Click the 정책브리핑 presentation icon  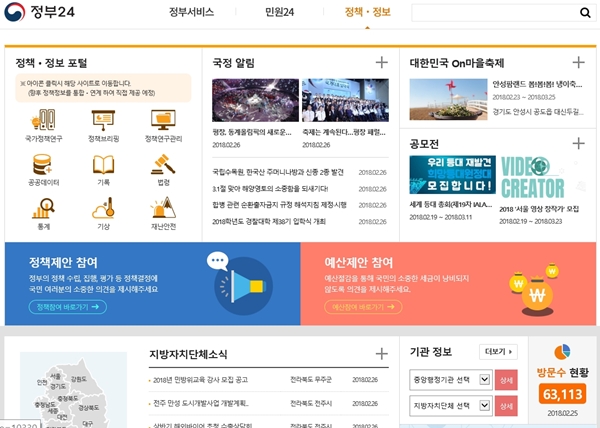[x=104, y=120]
